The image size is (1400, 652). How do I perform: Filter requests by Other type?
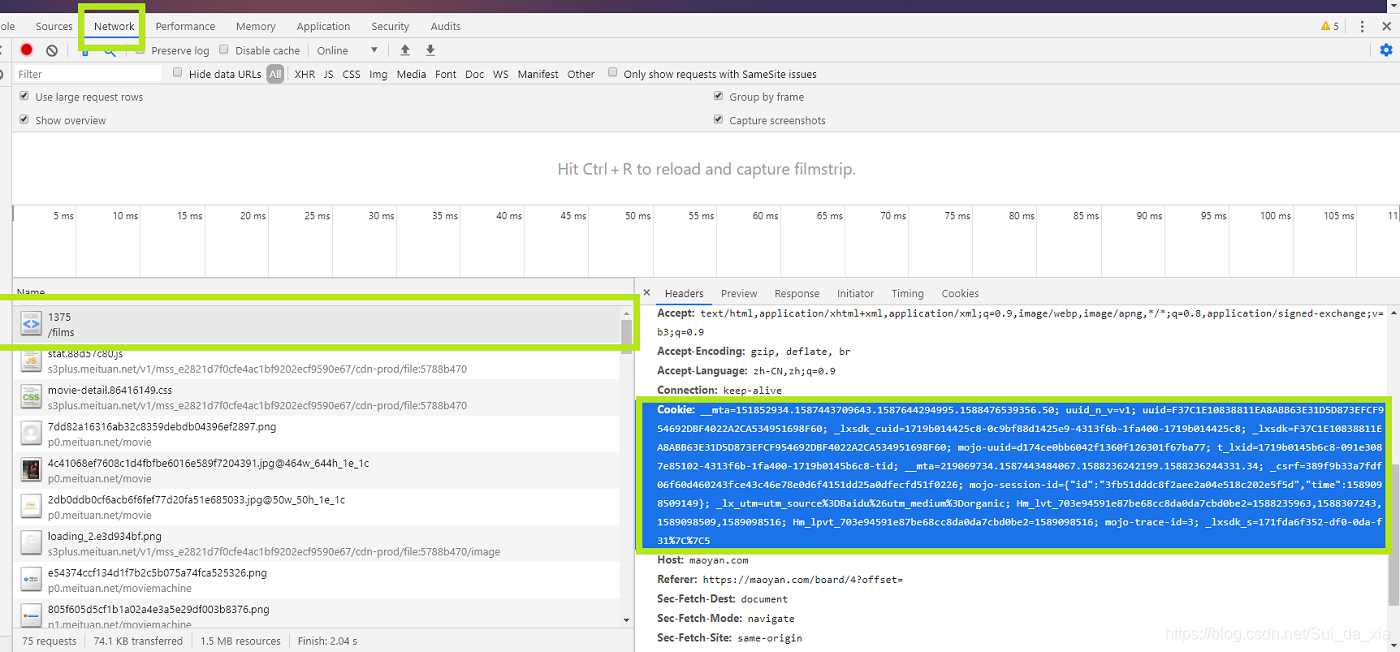click(580, 74)
